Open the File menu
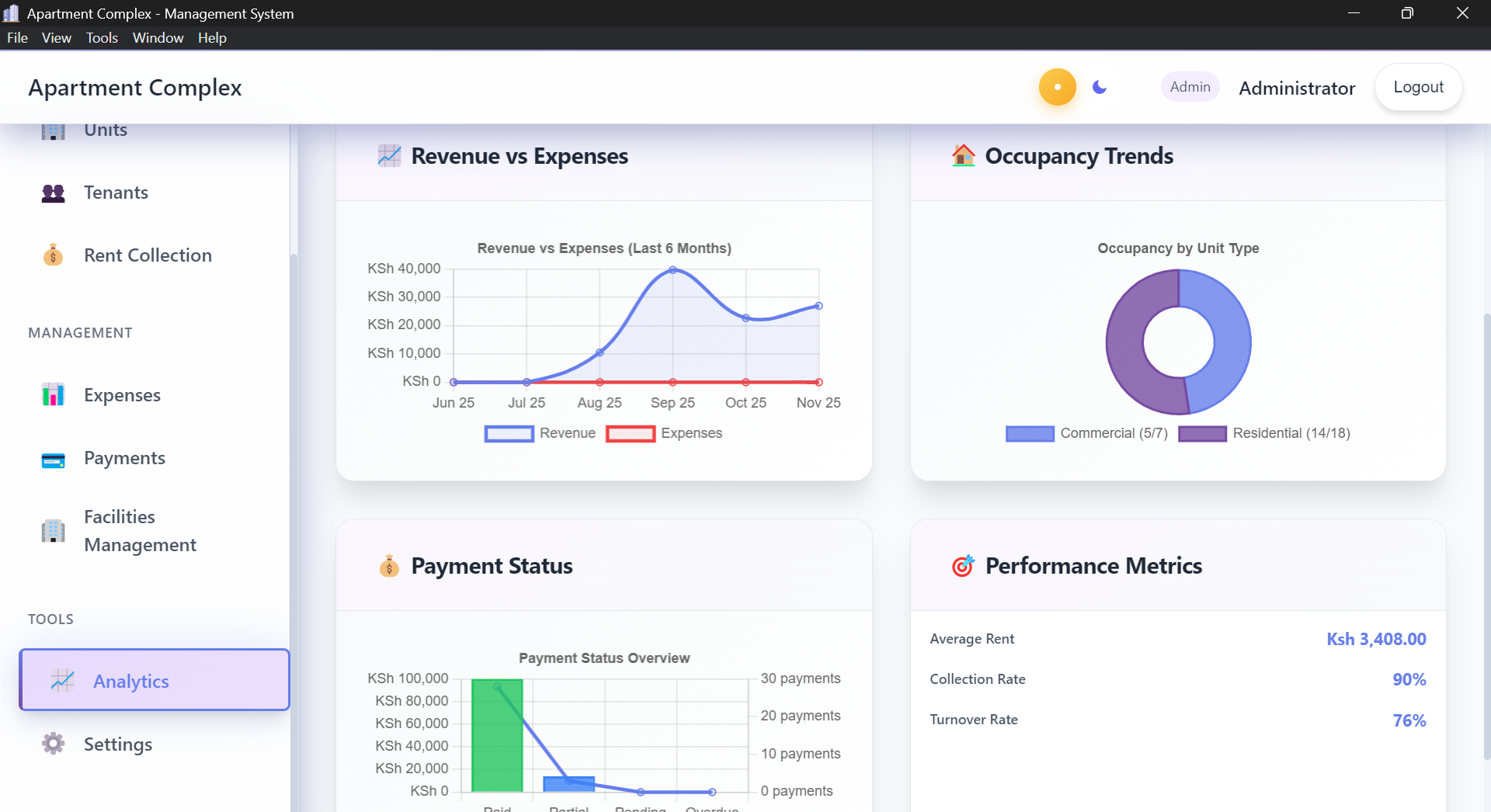Viewport: 1491px width, 812px height. (17, 37)
